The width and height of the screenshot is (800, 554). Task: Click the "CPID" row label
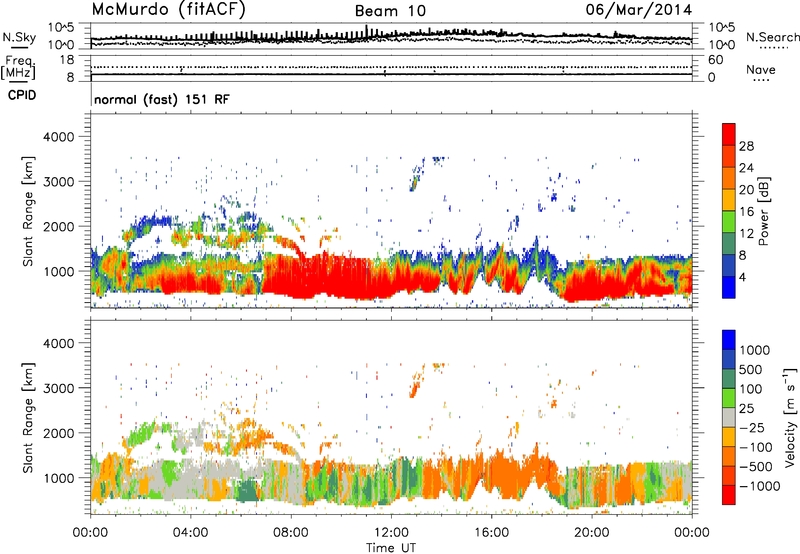(22, 95)
